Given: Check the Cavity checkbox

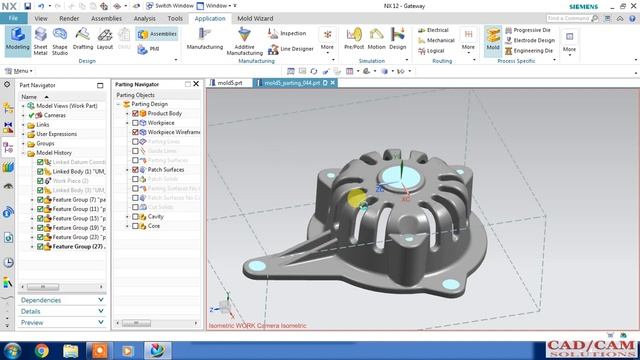Looking at the screenshot, I should [136, 217].
